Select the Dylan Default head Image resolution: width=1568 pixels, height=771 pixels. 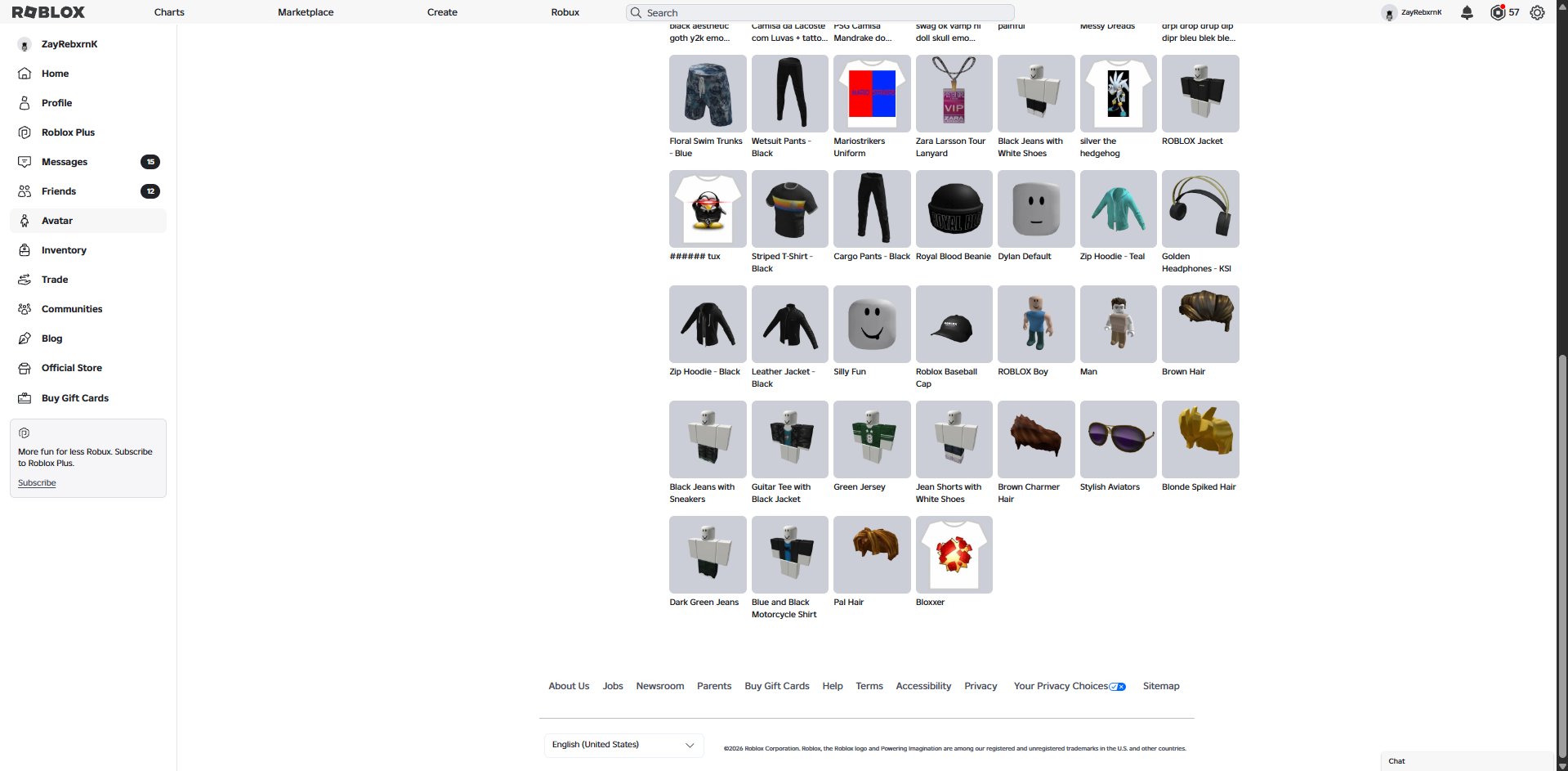click(1036, 208)
